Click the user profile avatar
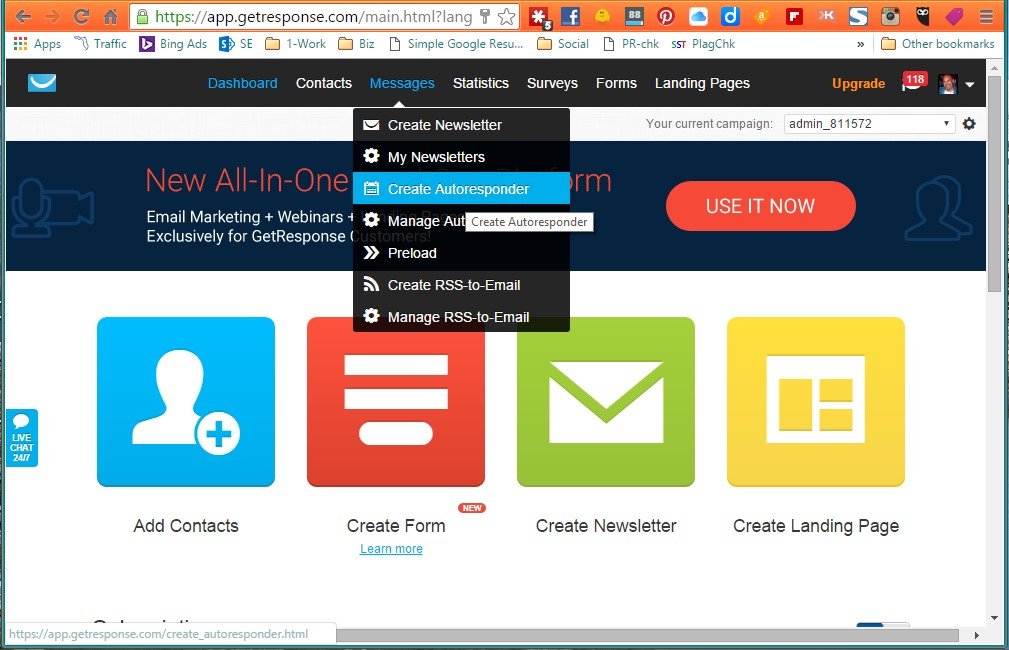This screenshot has height=650, width=1009. point(947,84)
